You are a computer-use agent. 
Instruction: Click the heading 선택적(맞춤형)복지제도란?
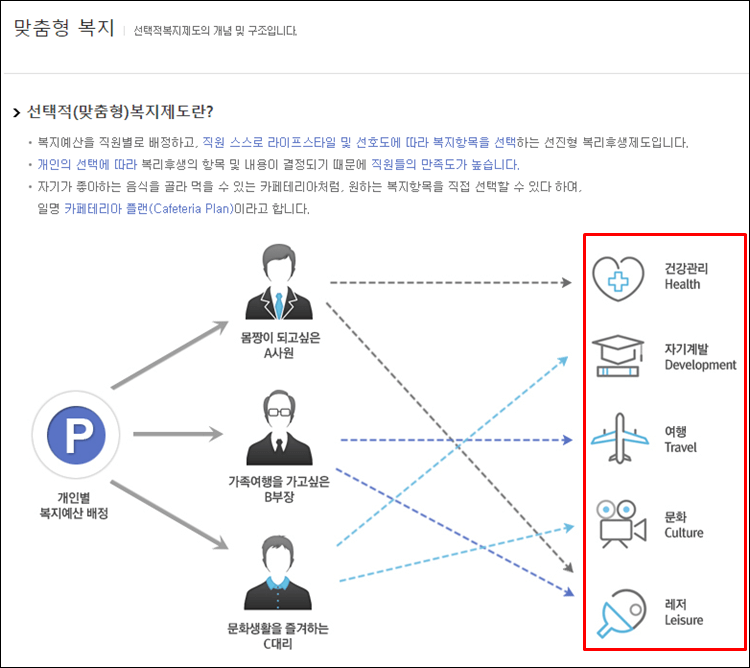[120, 112]
